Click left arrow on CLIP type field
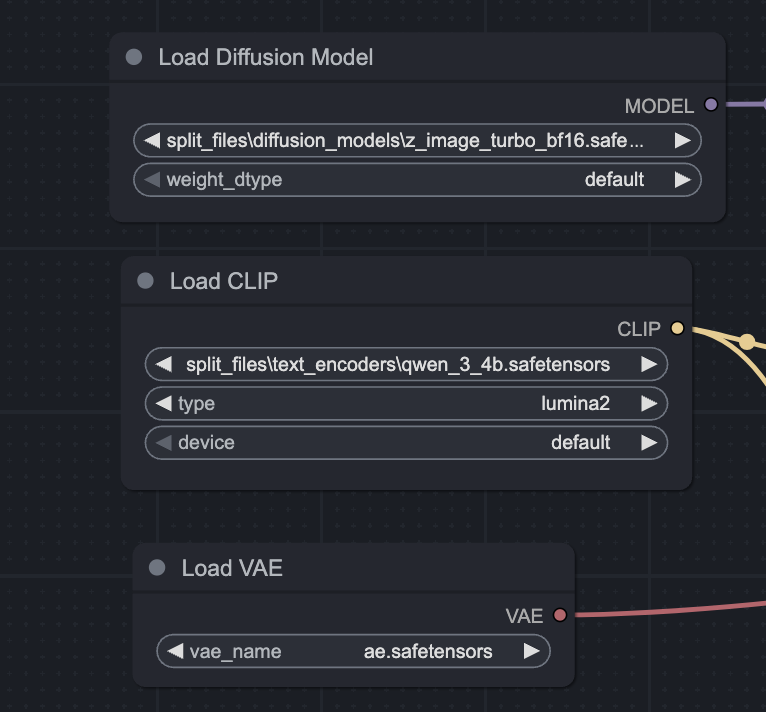Viewport: 766px width, 712px height. (x=164, y=404)
